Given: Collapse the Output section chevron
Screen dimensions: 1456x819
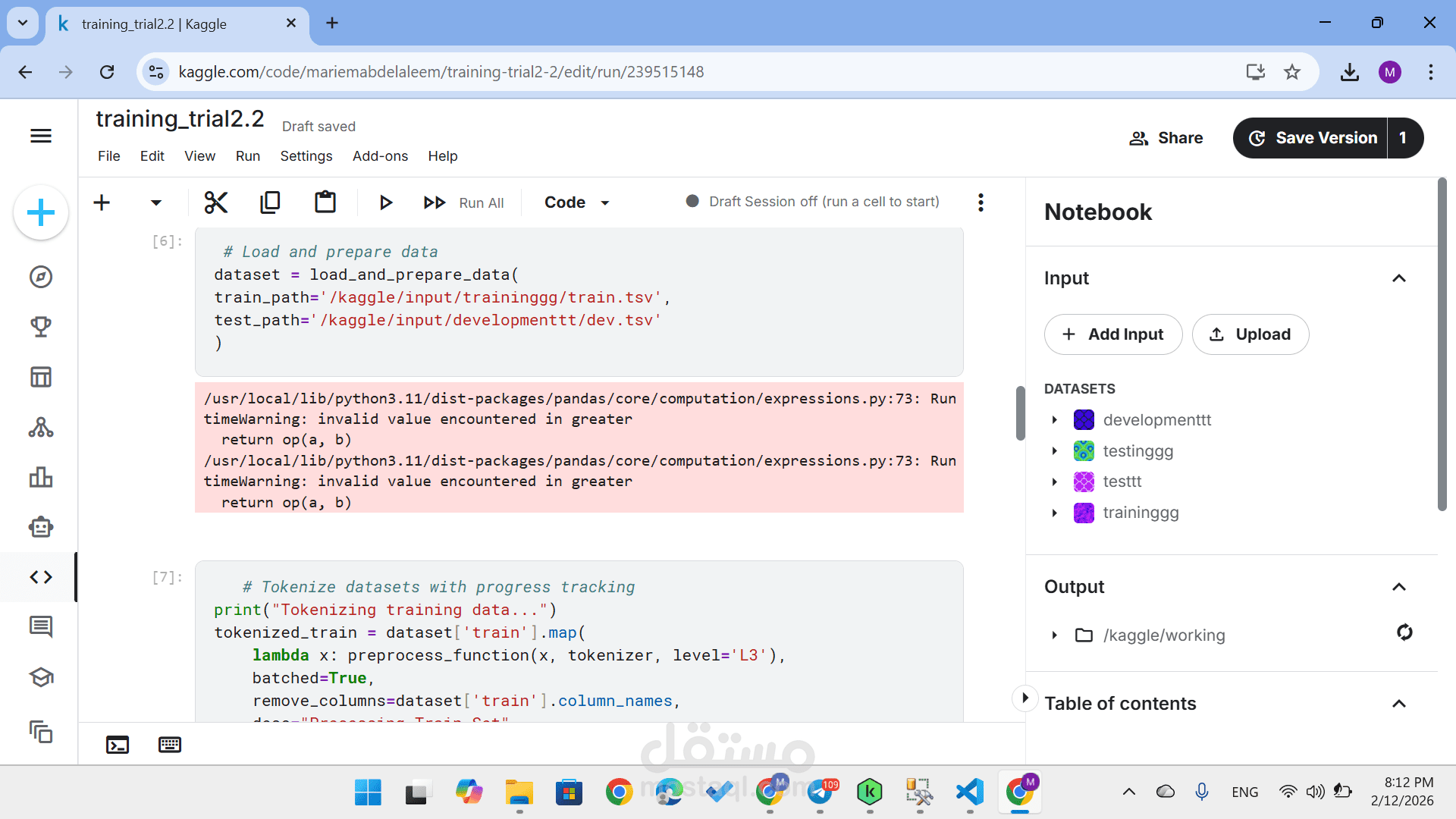Looking at the screenshot, I should [1399, 587].
